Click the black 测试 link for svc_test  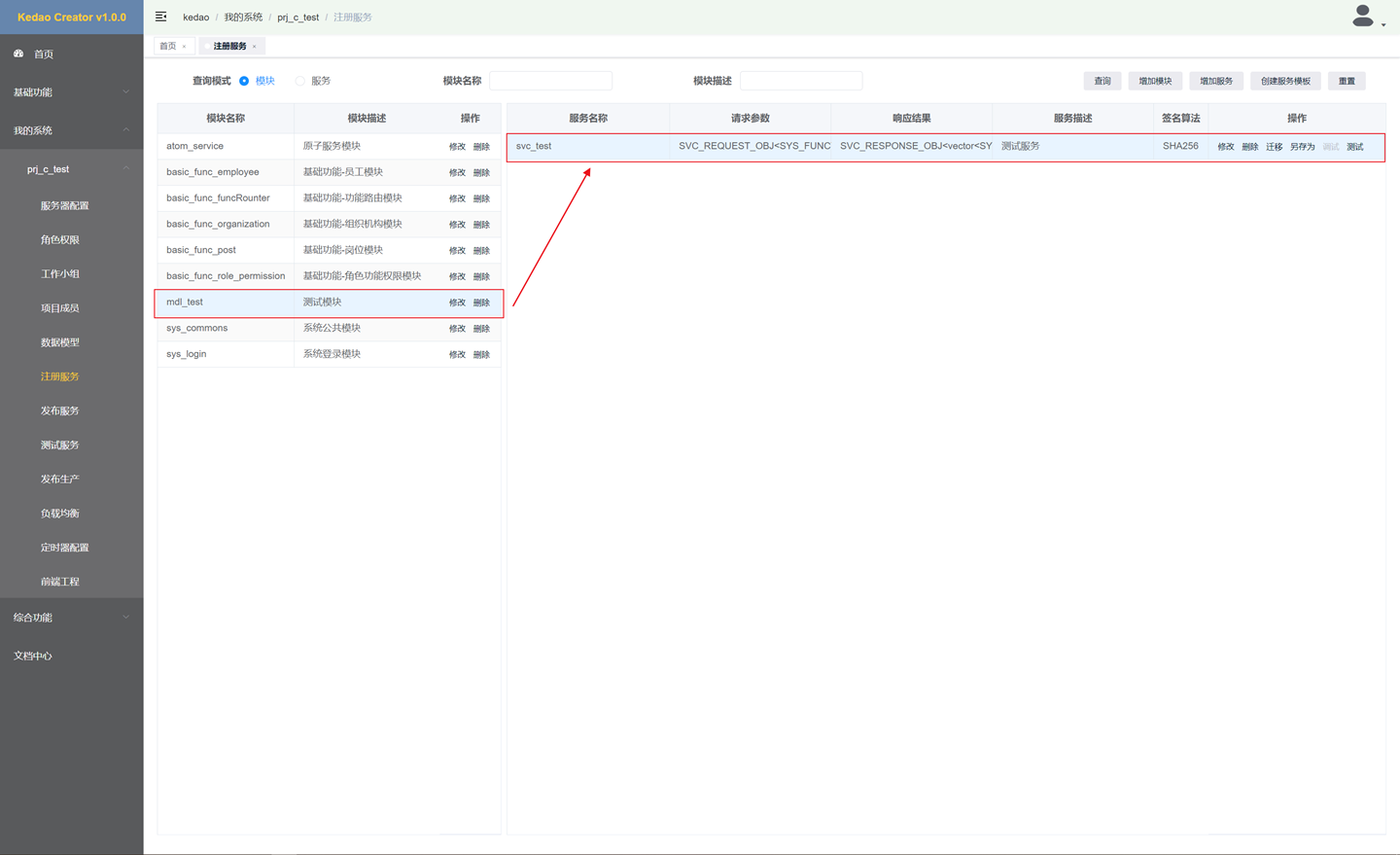1355,147
